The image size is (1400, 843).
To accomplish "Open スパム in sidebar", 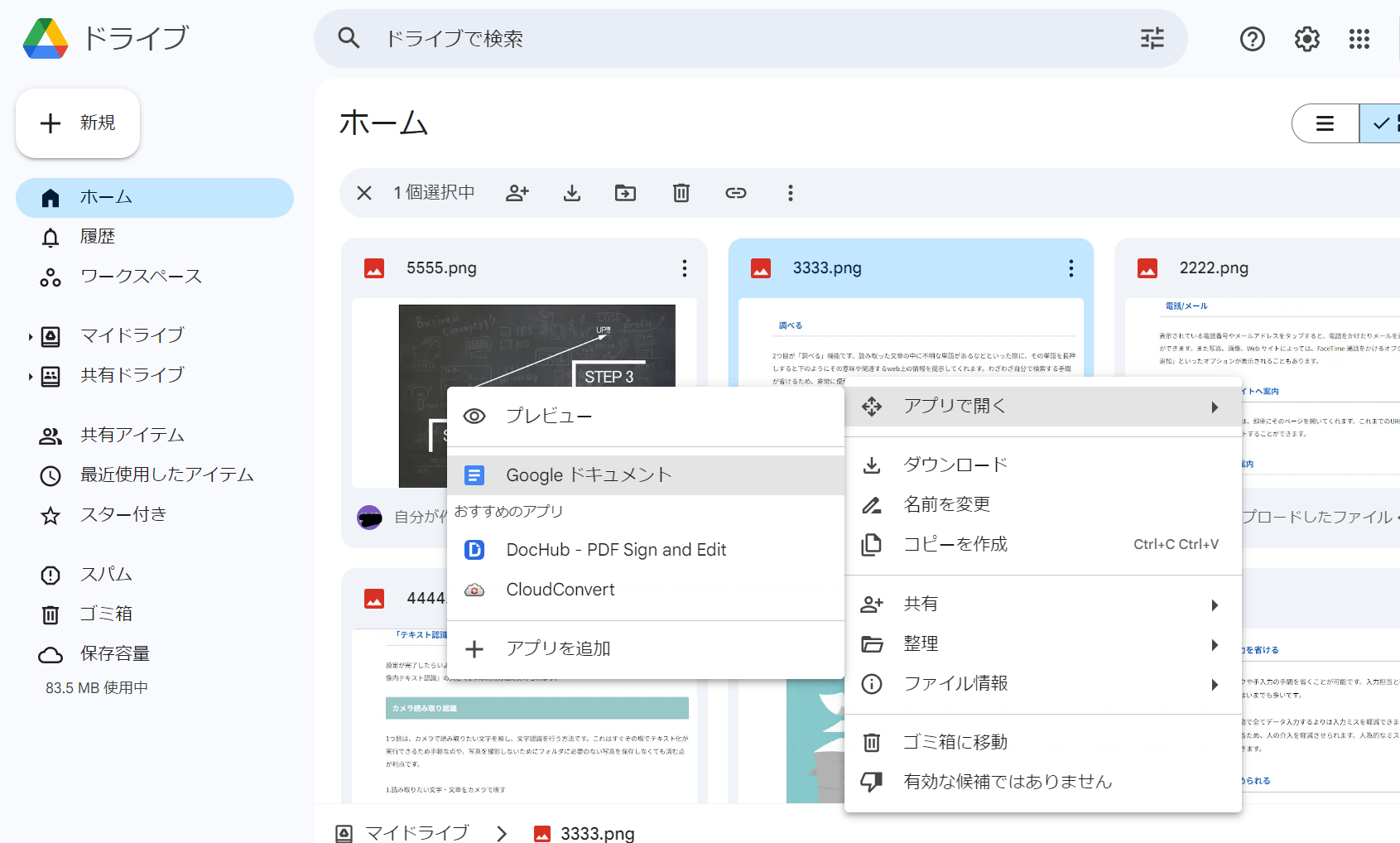I will click(x=155, y=575).
